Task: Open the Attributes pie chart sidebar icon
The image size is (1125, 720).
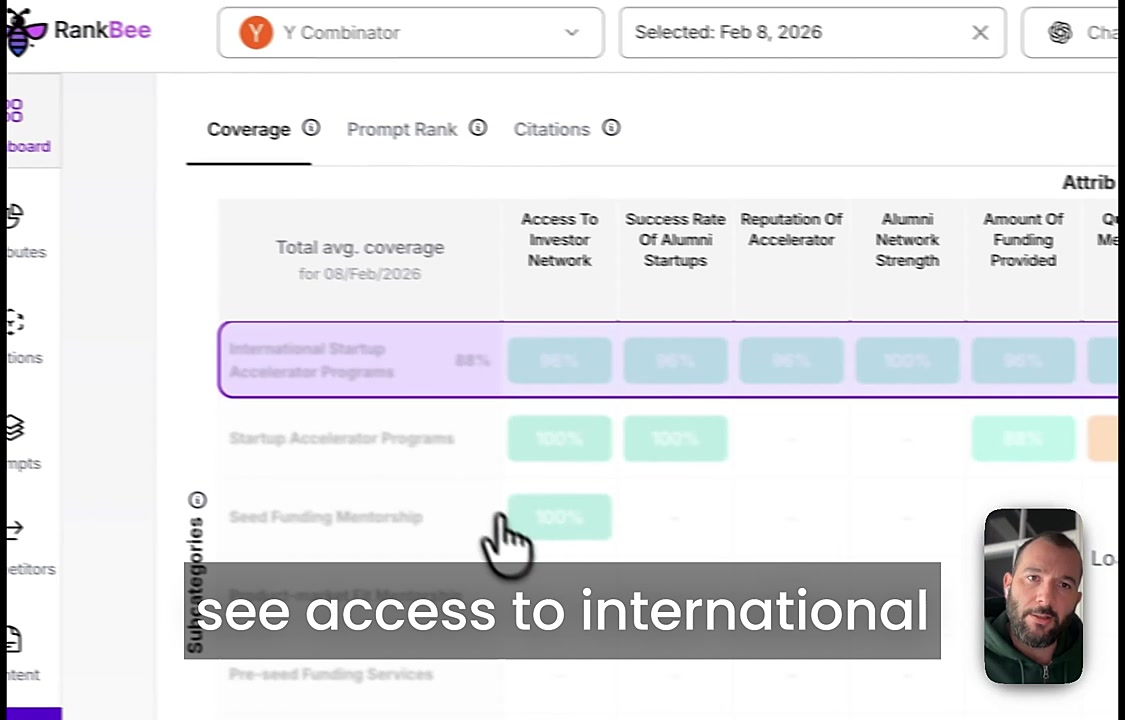Action: [x=14, y=217]
